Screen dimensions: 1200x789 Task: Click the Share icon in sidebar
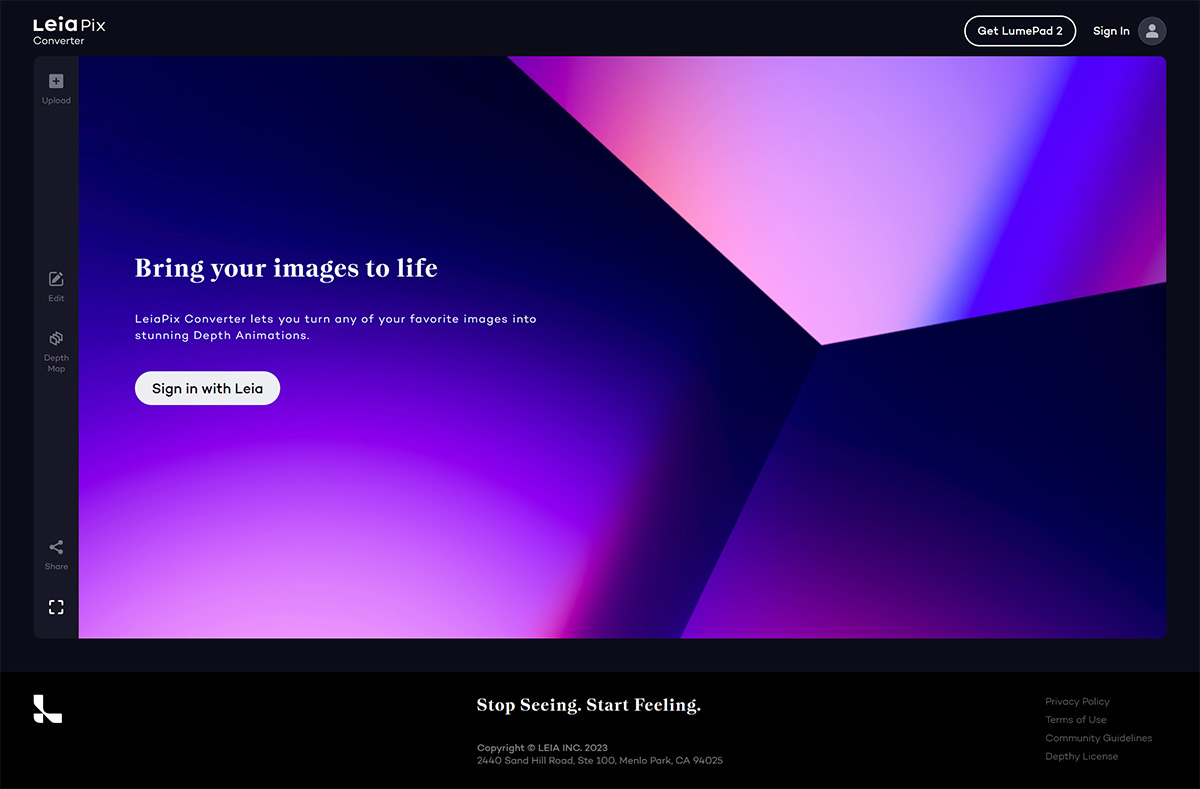[x=56, y=547]
